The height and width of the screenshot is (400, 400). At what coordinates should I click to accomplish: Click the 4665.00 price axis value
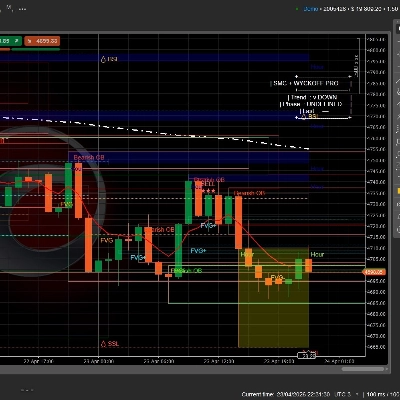(376, 347)
